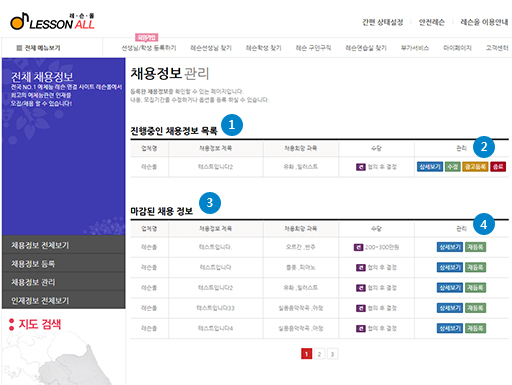Select 인재정보 전체보기 in the sidebar

(x=64, y=300)
